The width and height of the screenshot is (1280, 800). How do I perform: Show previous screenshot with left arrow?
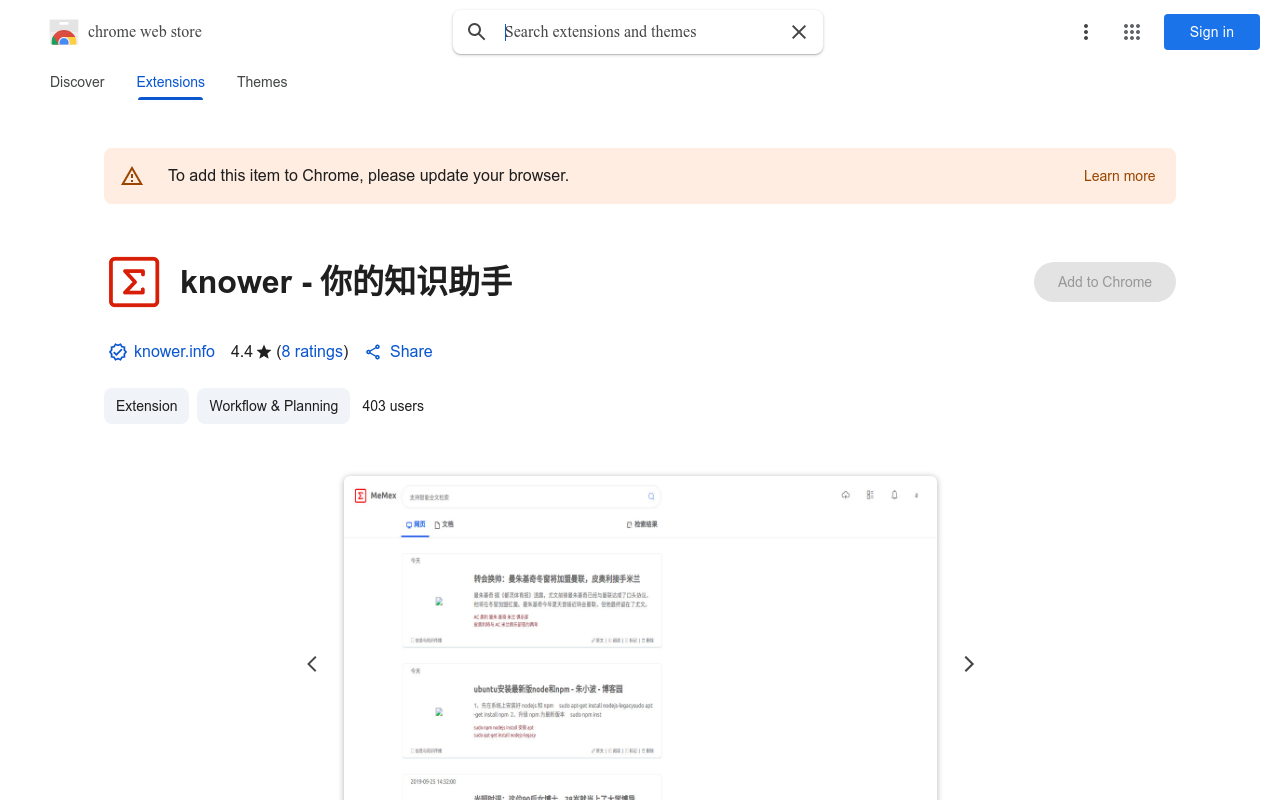(x=312, y=664)
